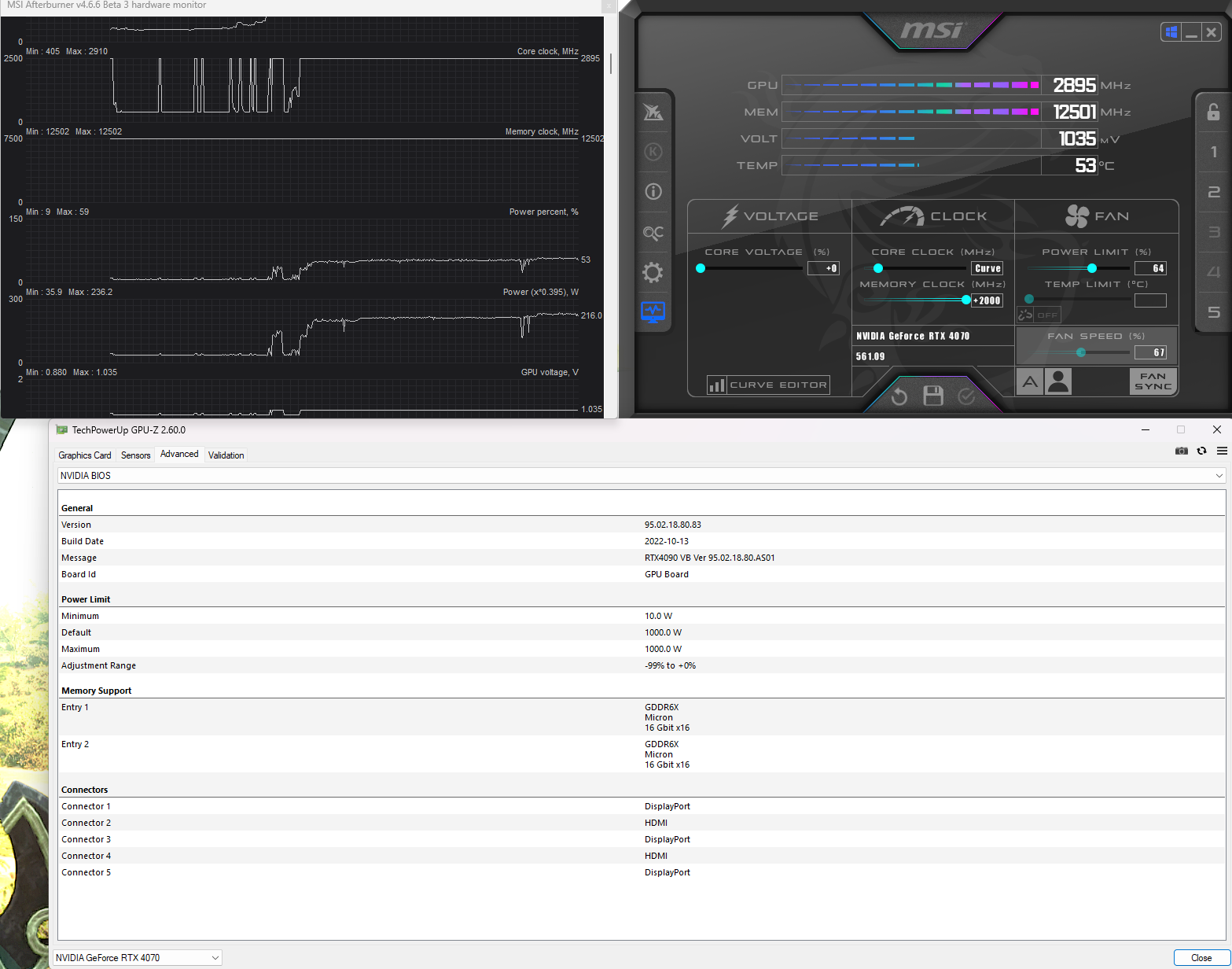Load Afterburner profile 2
Screen dimensions: 1232x969
tap(1214, 192)
